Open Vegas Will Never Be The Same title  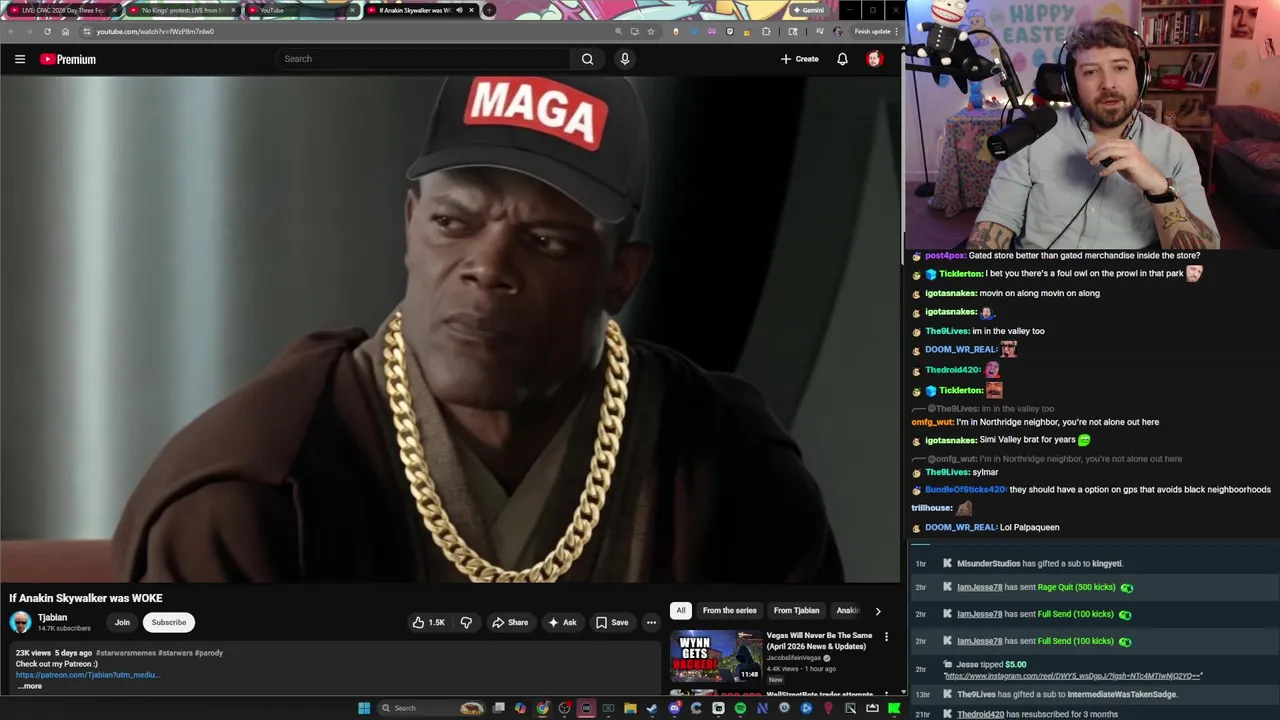819,641
